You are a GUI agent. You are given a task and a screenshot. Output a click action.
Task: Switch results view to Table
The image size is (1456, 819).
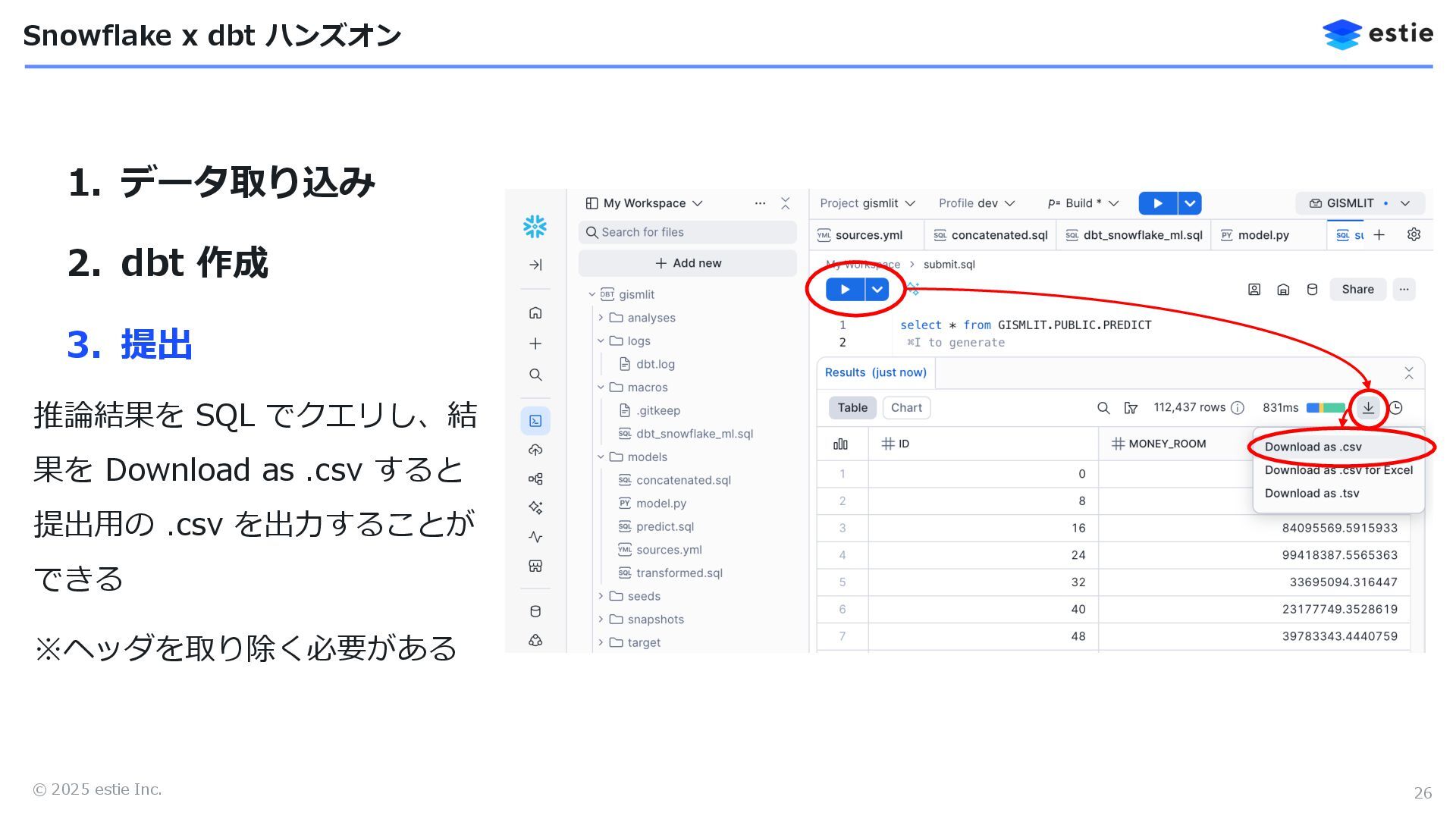852,408
